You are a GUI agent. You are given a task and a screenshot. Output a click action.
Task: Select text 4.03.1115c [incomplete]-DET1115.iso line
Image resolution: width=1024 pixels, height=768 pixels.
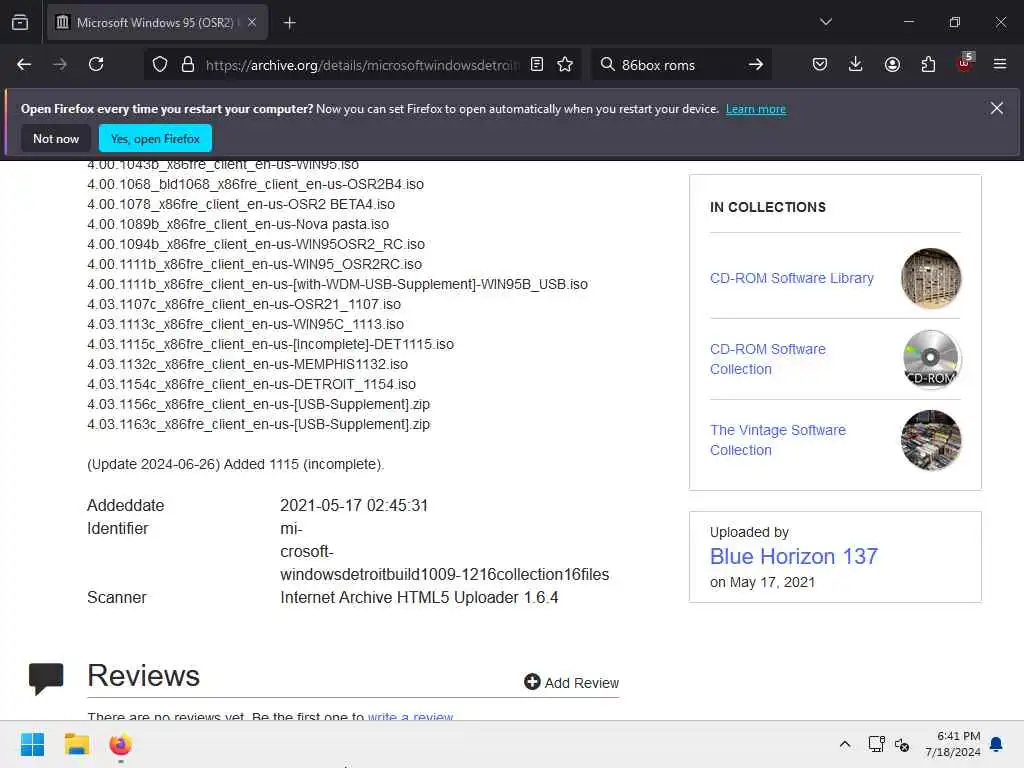point(270,344)
